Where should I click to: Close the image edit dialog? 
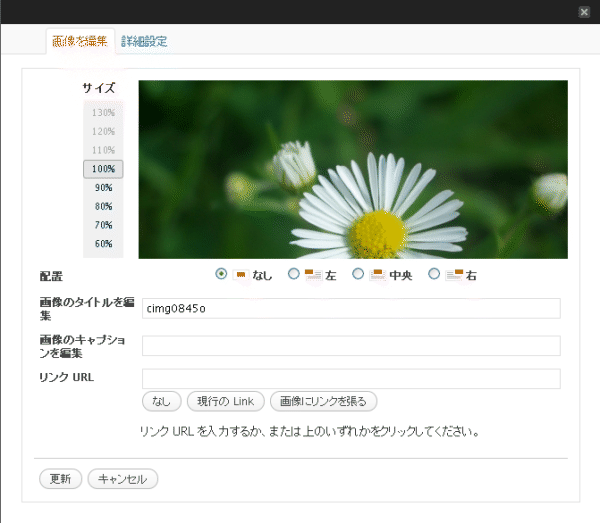[x=584, y=12]
